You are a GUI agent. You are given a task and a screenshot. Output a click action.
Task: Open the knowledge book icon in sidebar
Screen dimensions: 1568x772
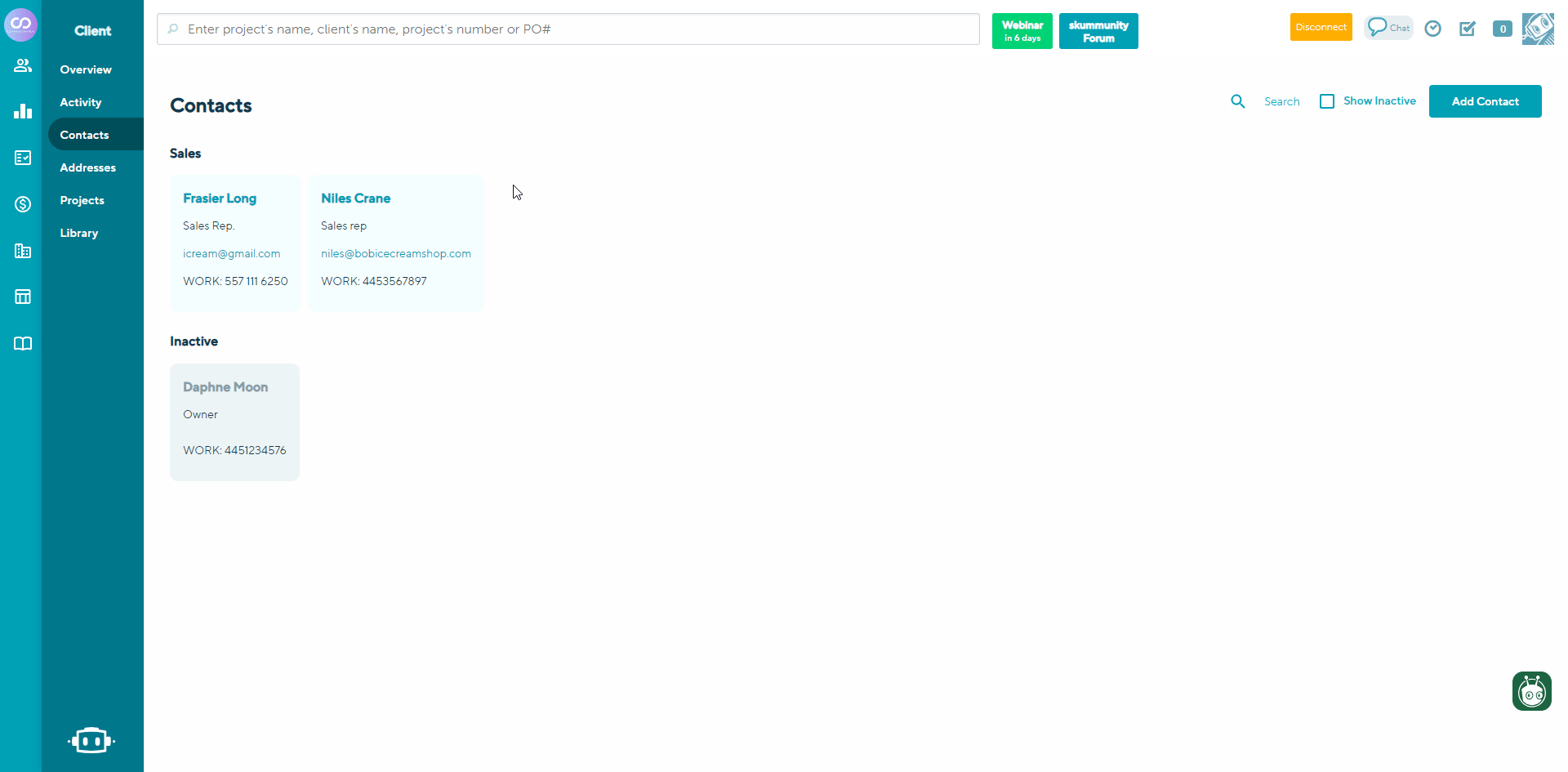pyautogui.click(x=22, y=343)
